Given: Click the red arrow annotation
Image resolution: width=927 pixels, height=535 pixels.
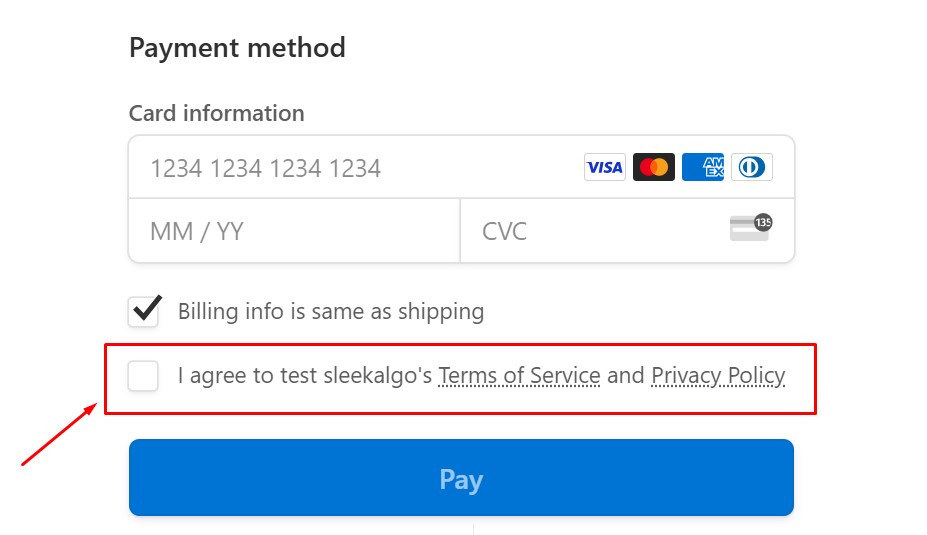Looking at the screenshot, I should pos(60,435).
